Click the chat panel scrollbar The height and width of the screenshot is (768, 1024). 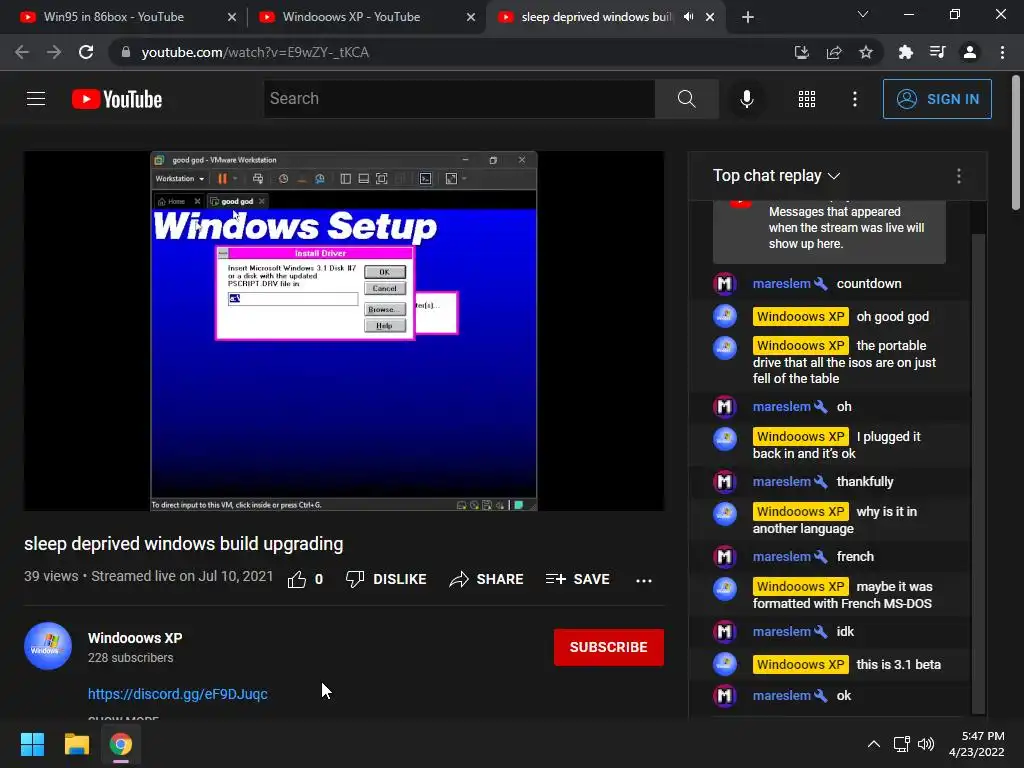click(x=978, y=473)
